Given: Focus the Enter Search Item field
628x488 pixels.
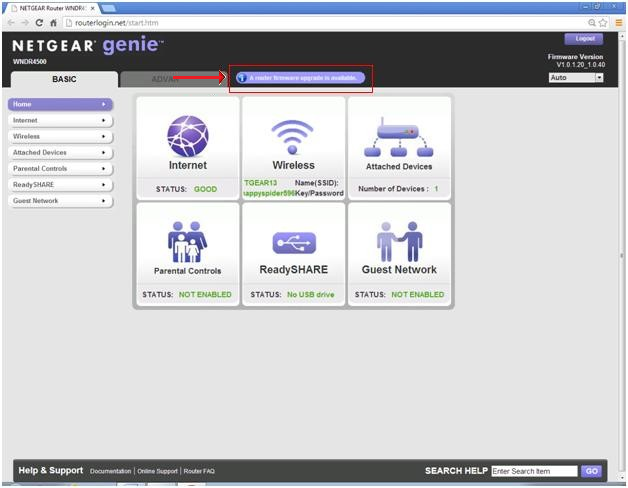Looking at the screenshot, I should pyautogui.click(x=534, y=471).
